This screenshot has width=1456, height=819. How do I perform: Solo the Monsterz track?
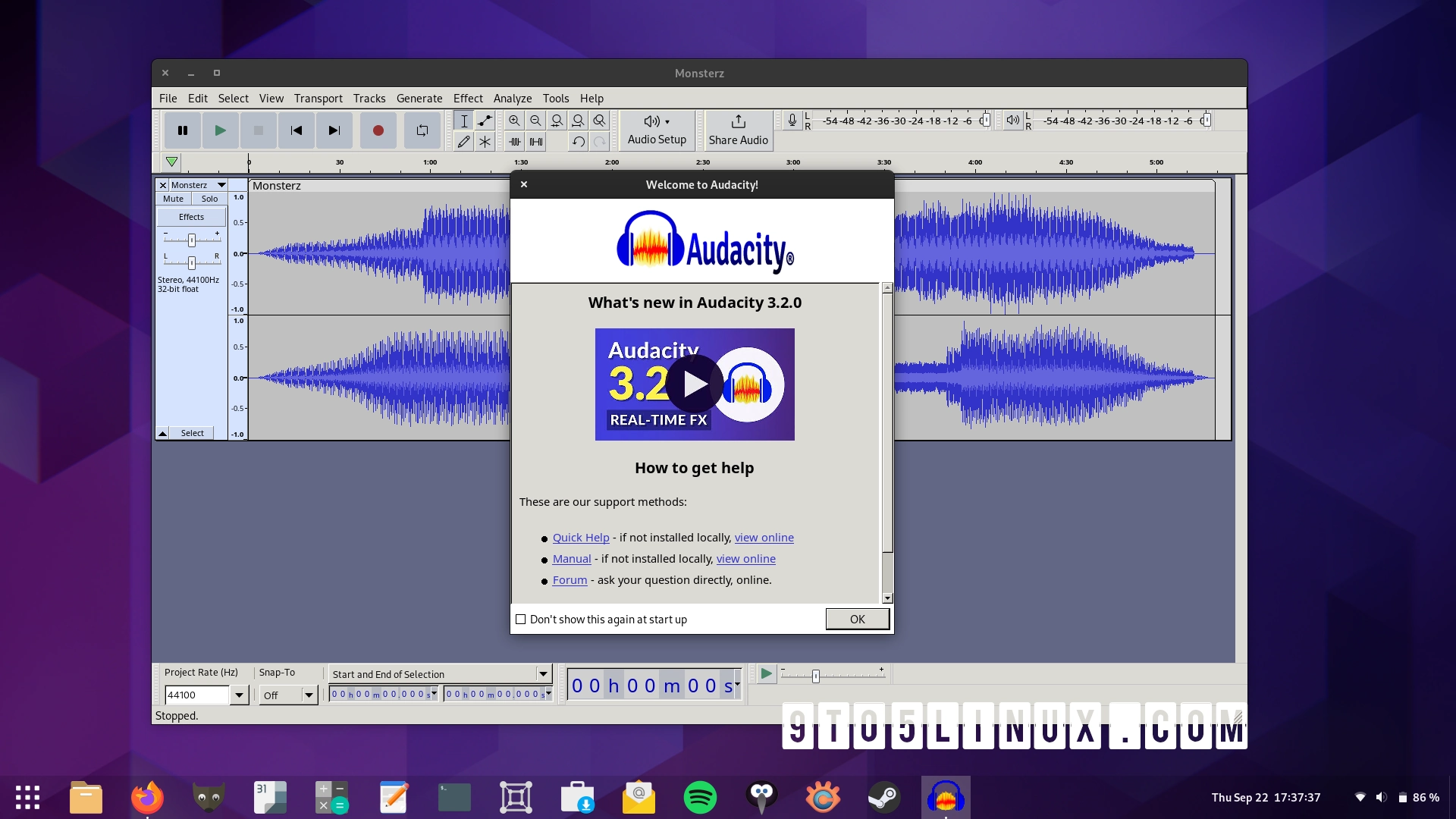point(209,198)
